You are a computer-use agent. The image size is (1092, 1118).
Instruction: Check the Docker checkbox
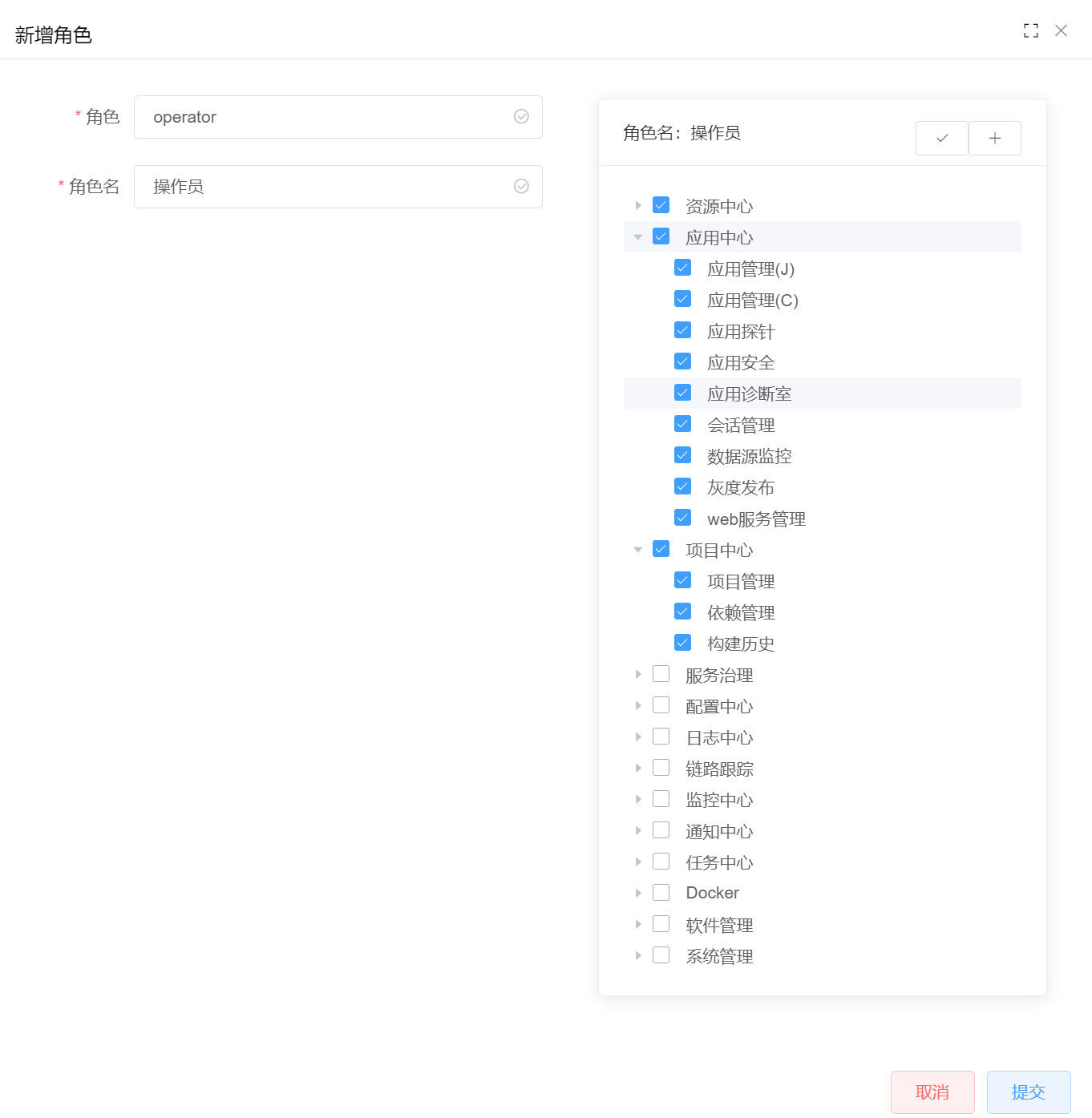pos(661,893)
